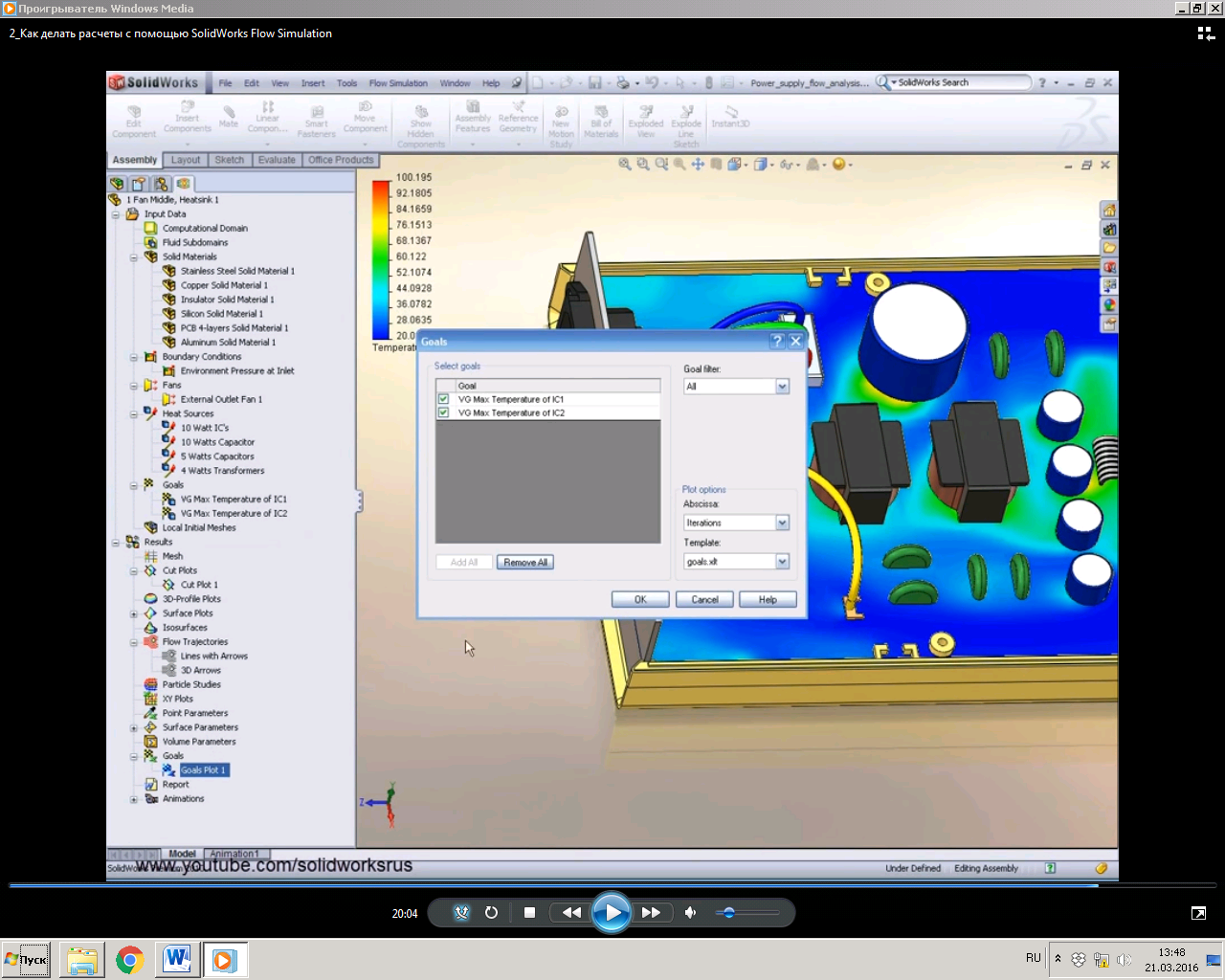
Task: Open XY Plots in results
Action: pyautogui.click(x=168, y=699)
